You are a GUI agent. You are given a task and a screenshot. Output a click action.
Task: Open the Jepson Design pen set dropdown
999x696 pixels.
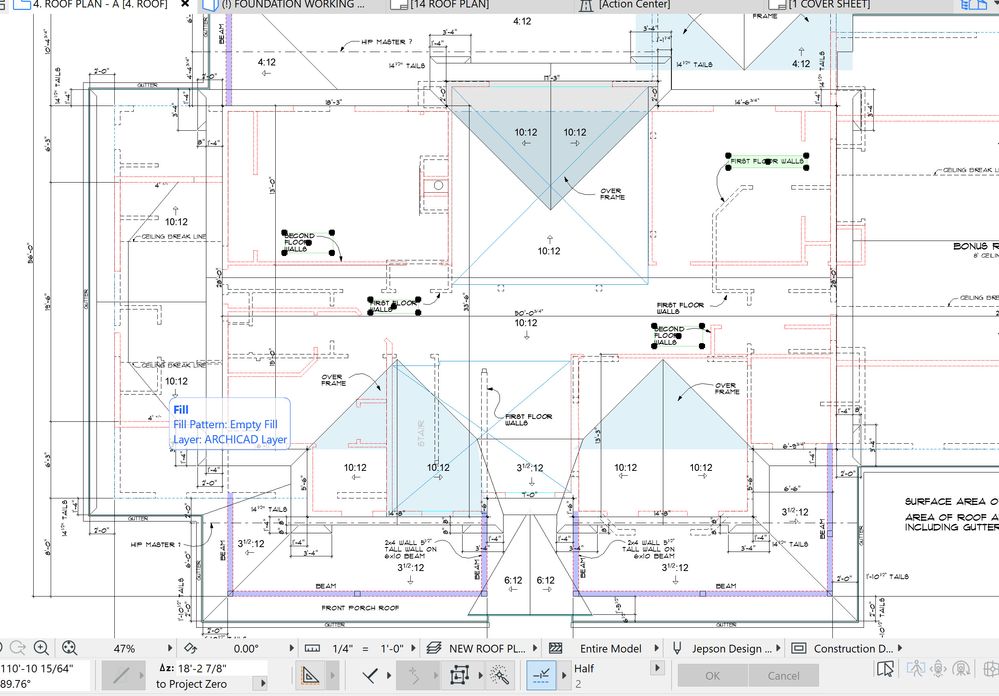(x=778, y=648)
